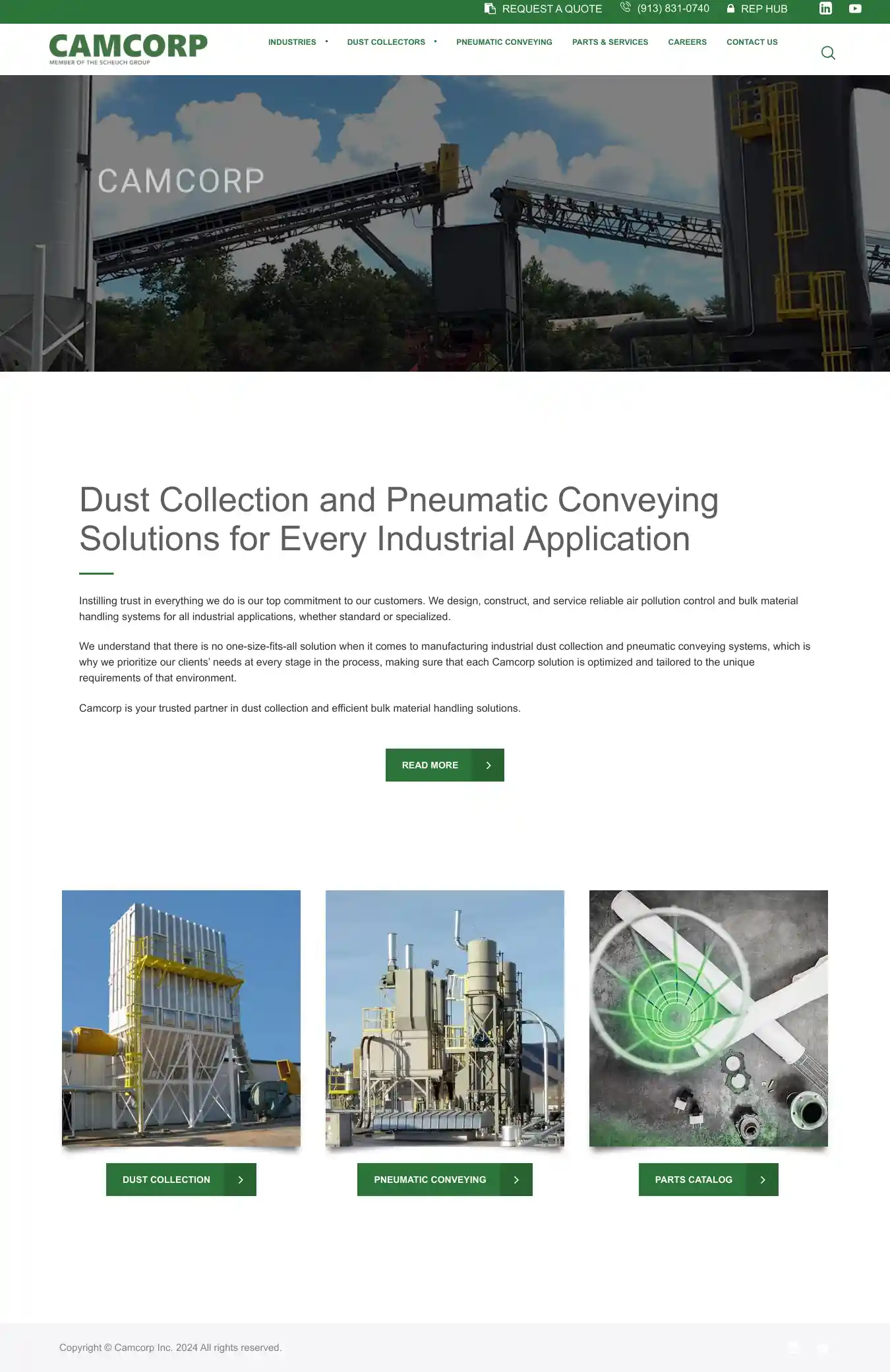Click the filter cage parts image
The height and width of the screenshot is (1372, 890).
[709, 1018]
